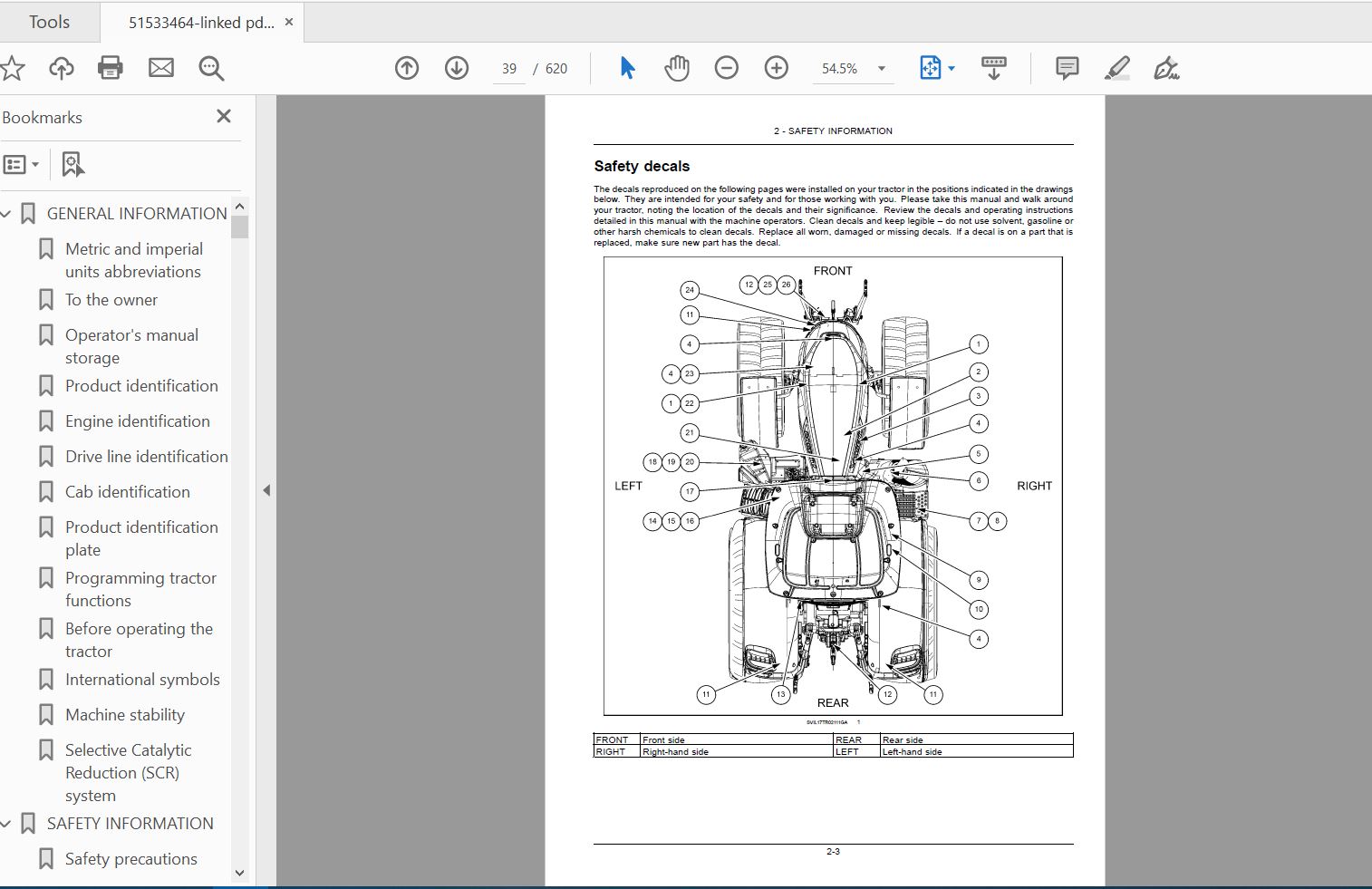Image resolution: width=1372 pixels, height=889 pixels.
Task: Click the page number field showing 39
Action: tap(509, 69)
